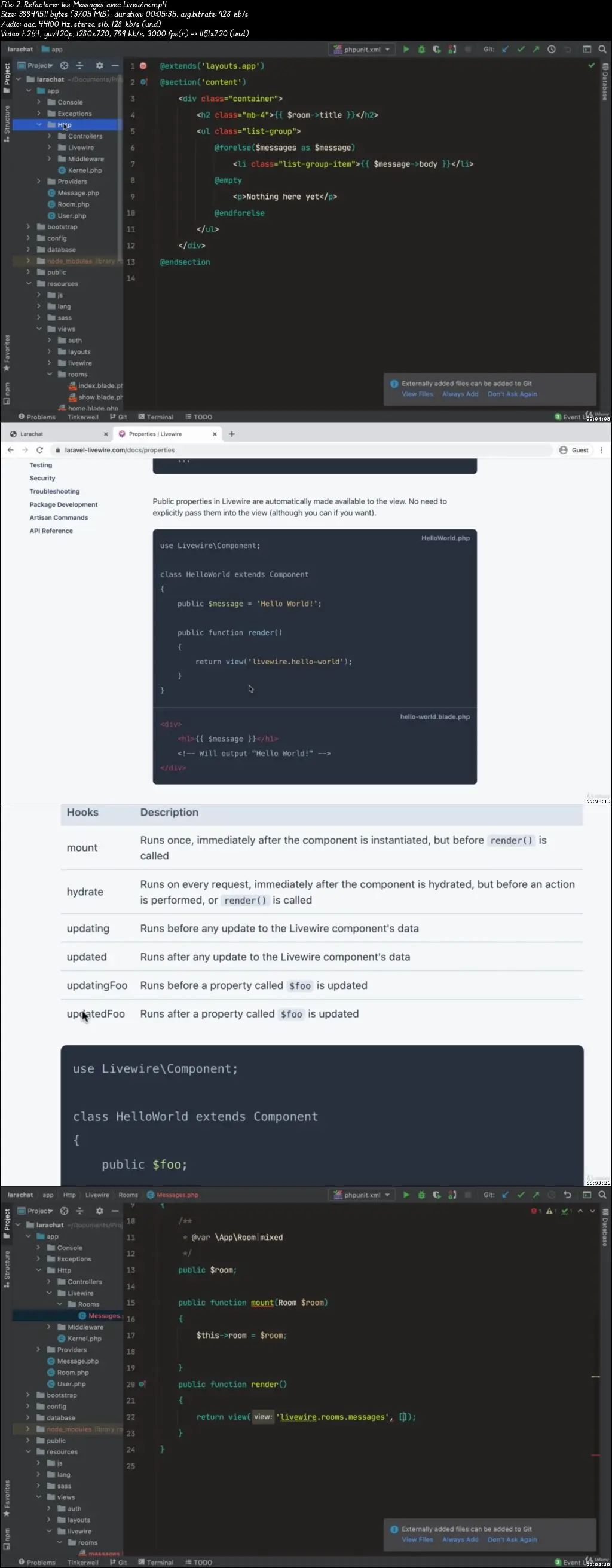Toggle the red breakpoint on line 1
Image resolution: width=612 pixels, height=1568 pixels.
tap(143, 66)
